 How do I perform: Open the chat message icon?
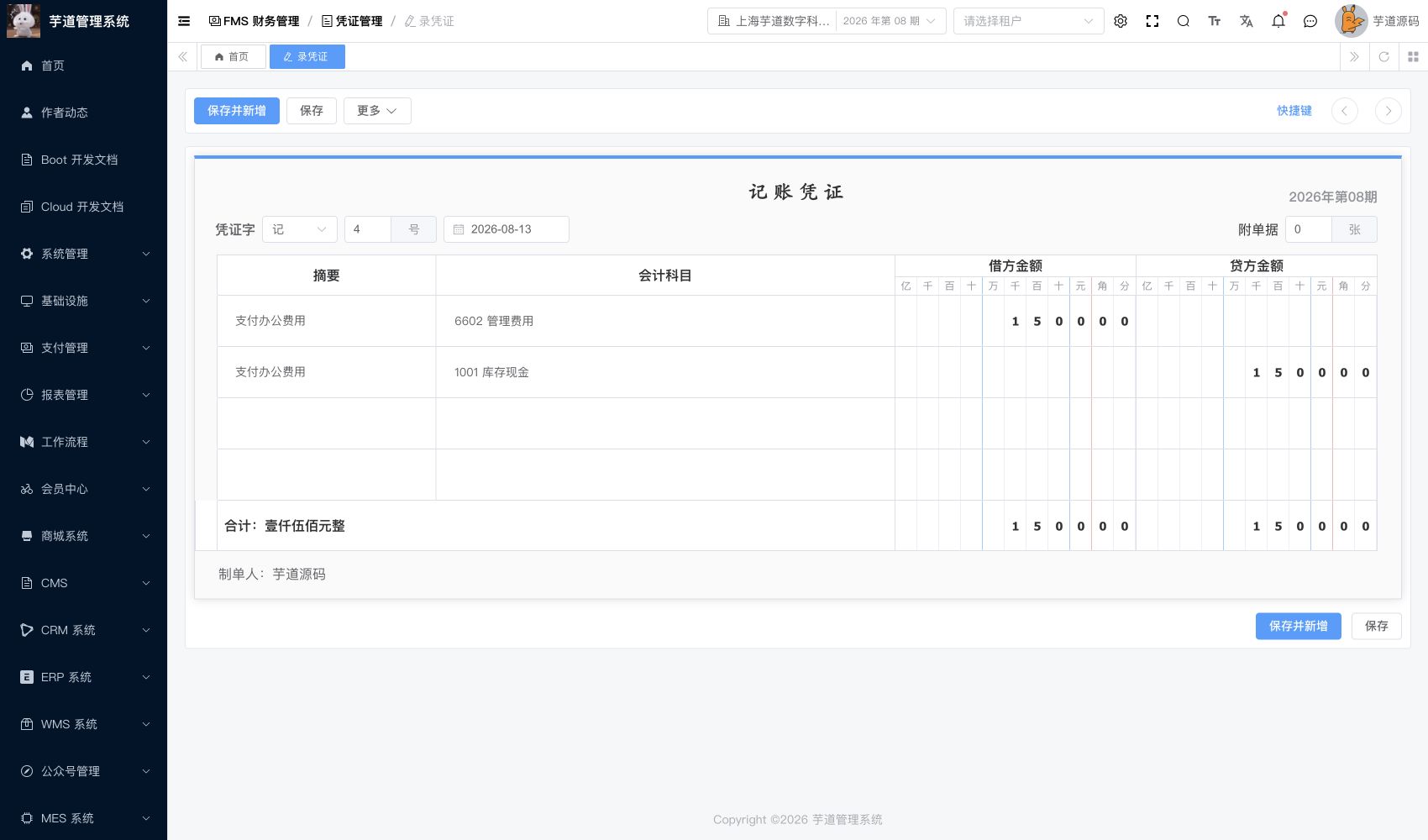(x=1310, y=21)
